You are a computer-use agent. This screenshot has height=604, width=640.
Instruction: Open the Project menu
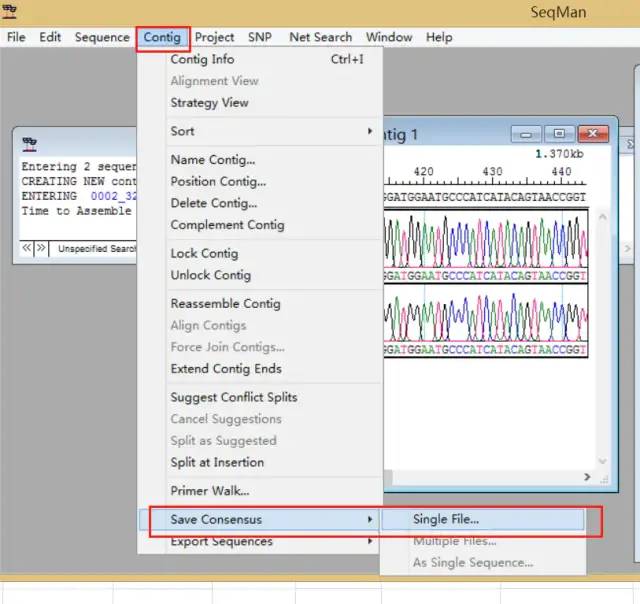214,37
